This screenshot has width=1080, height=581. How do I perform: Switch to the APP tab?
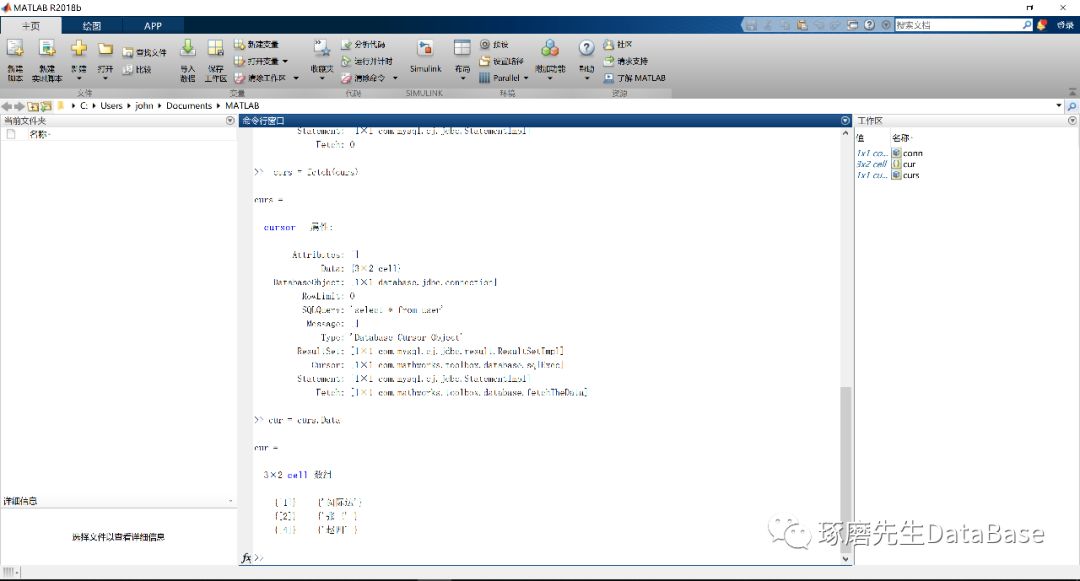153,25
